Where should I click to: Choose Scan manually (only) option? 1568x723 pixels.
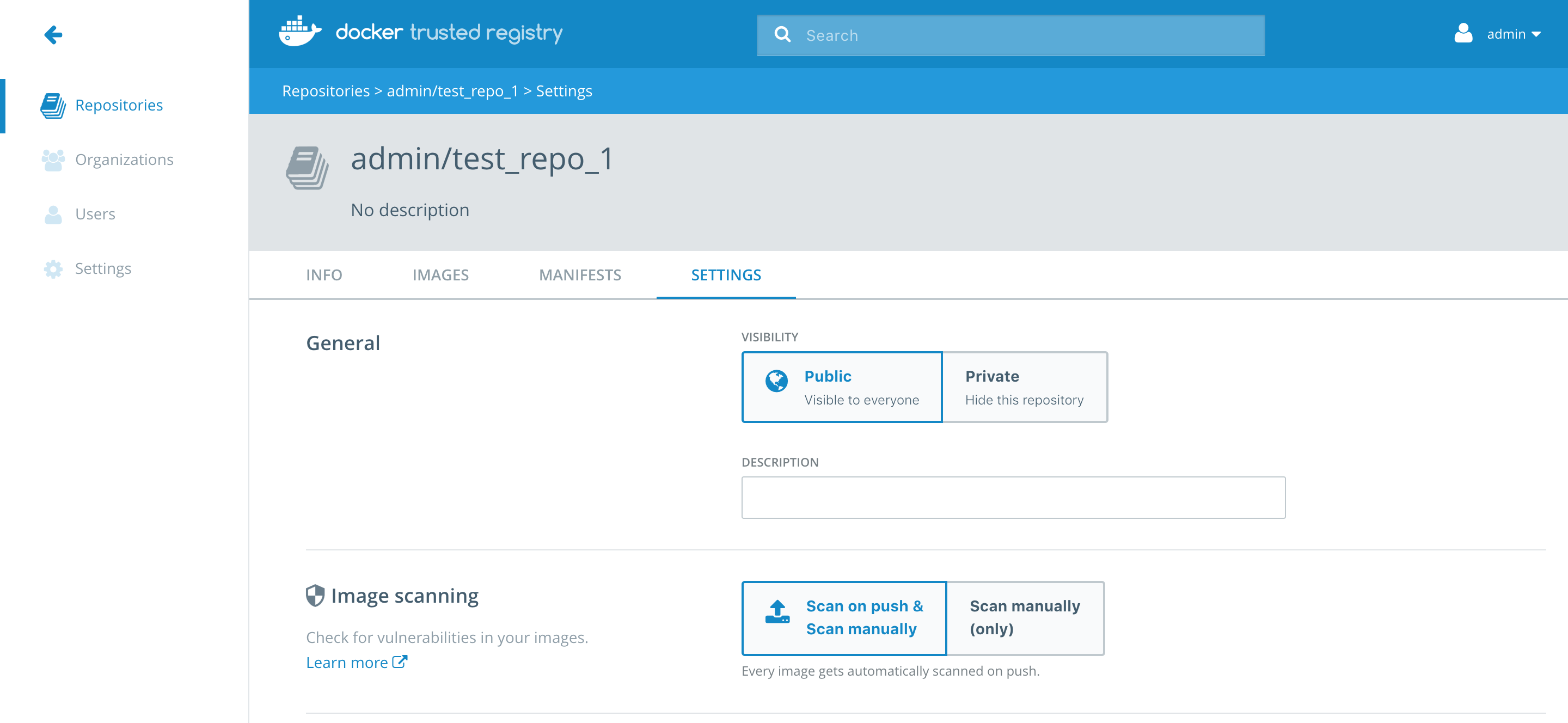(1025, 618)
